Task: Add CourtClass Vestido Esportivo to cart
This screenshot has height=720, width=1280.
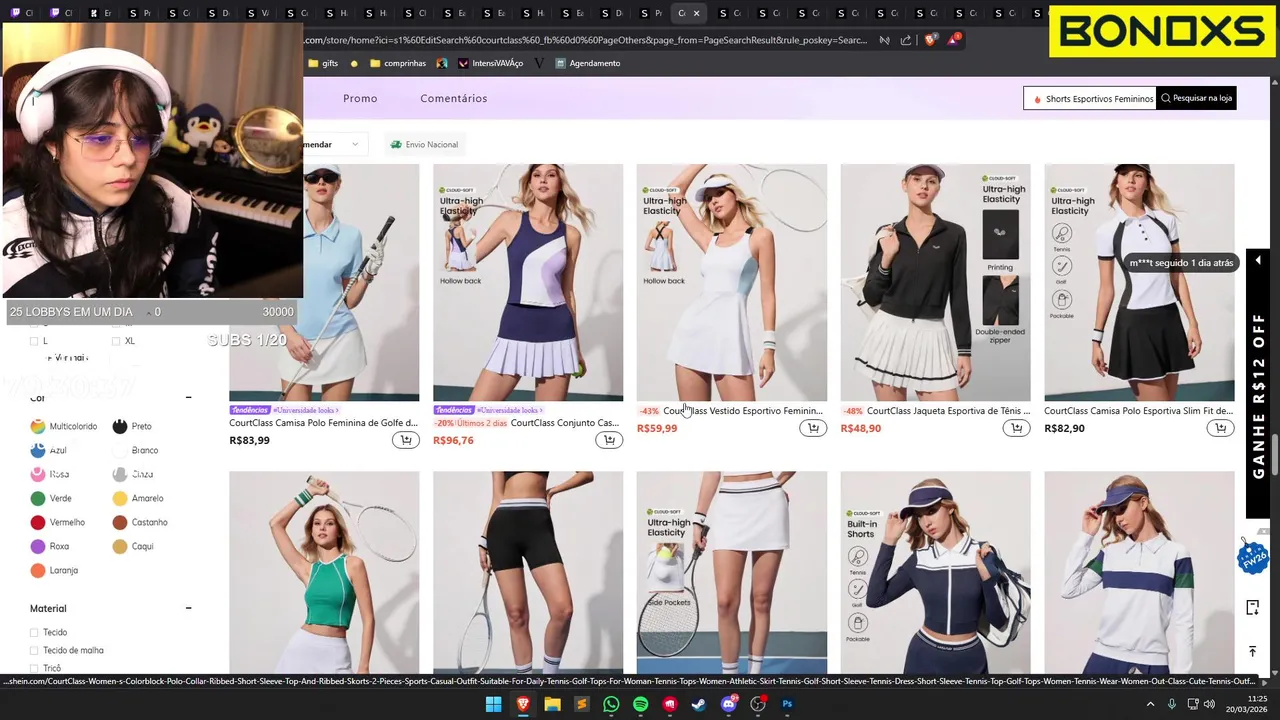Action: click(813, 428)
